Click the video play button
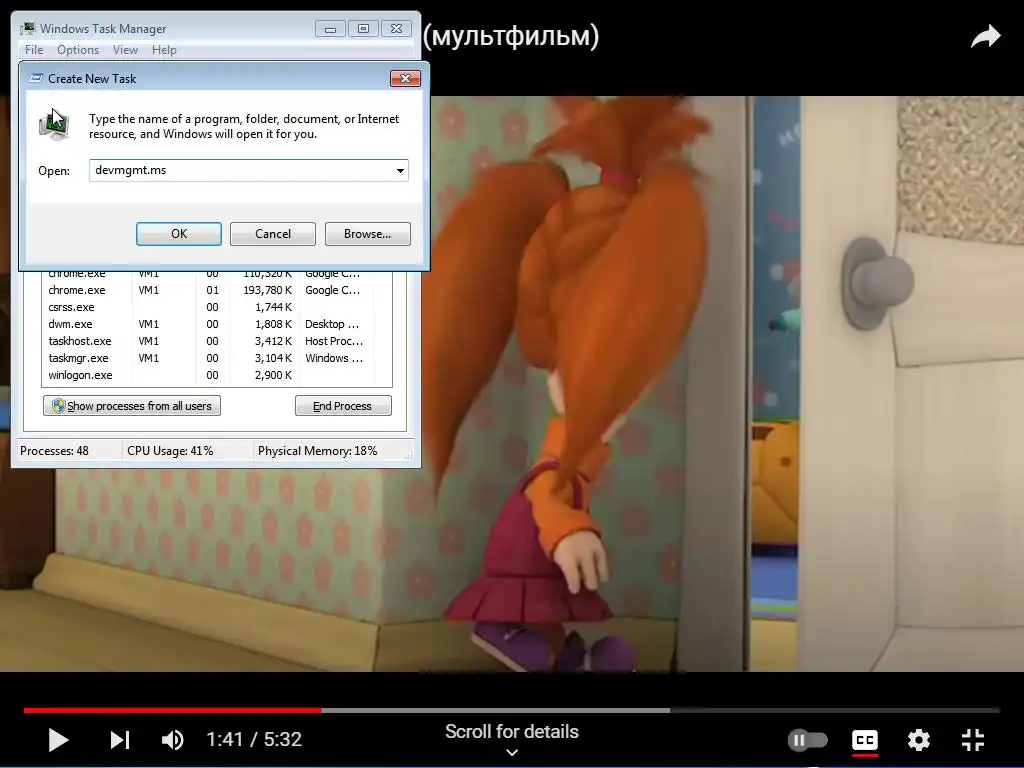This screenshot has width=1024, height=768. [x=58, y=740]
